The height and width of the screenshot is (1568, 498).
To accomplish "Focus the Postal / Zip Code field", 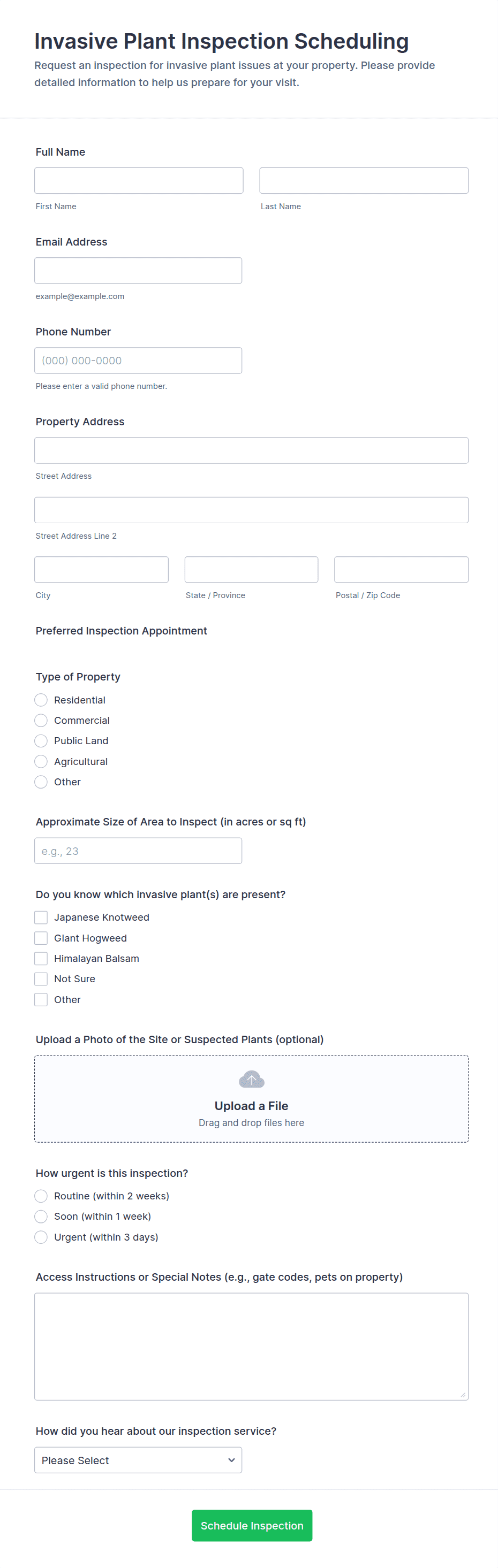I will coord(401,570).
